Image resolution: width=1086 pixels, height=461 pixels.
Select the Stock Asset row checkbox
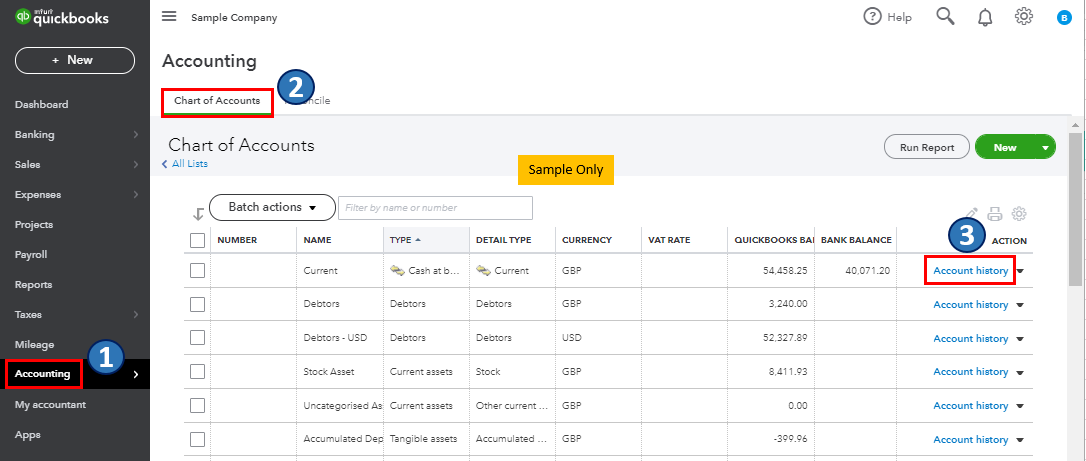coord(198,371)
